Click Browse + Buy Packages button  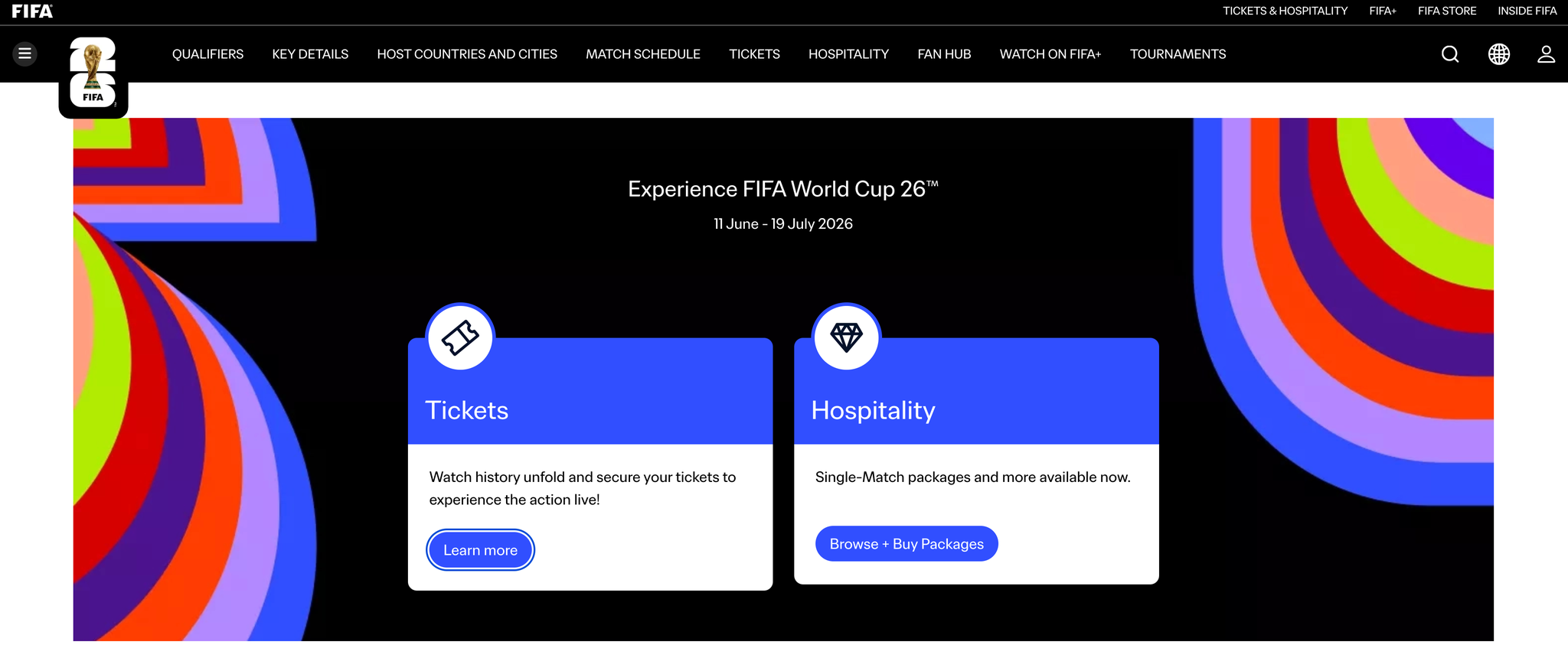906,544
